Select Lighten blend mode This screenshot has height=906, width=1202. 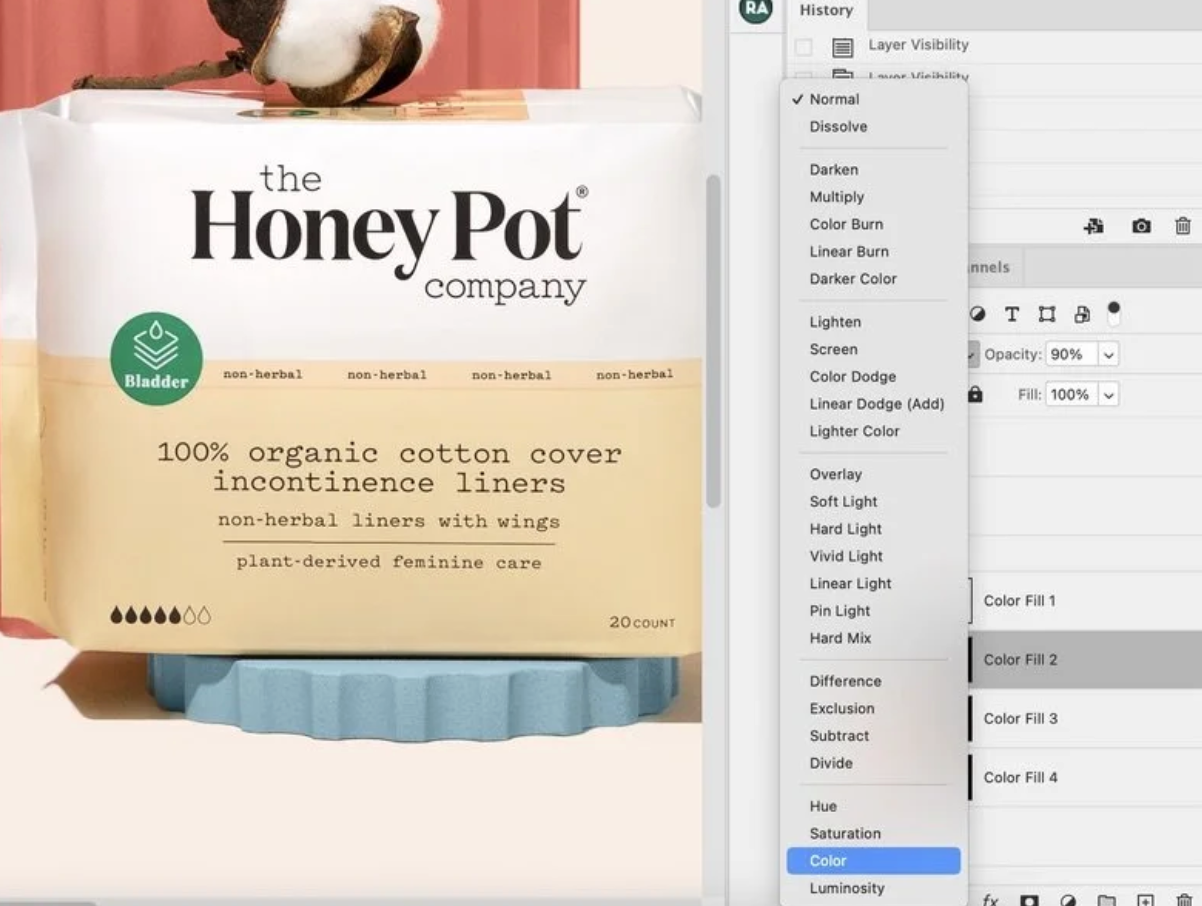873,322
